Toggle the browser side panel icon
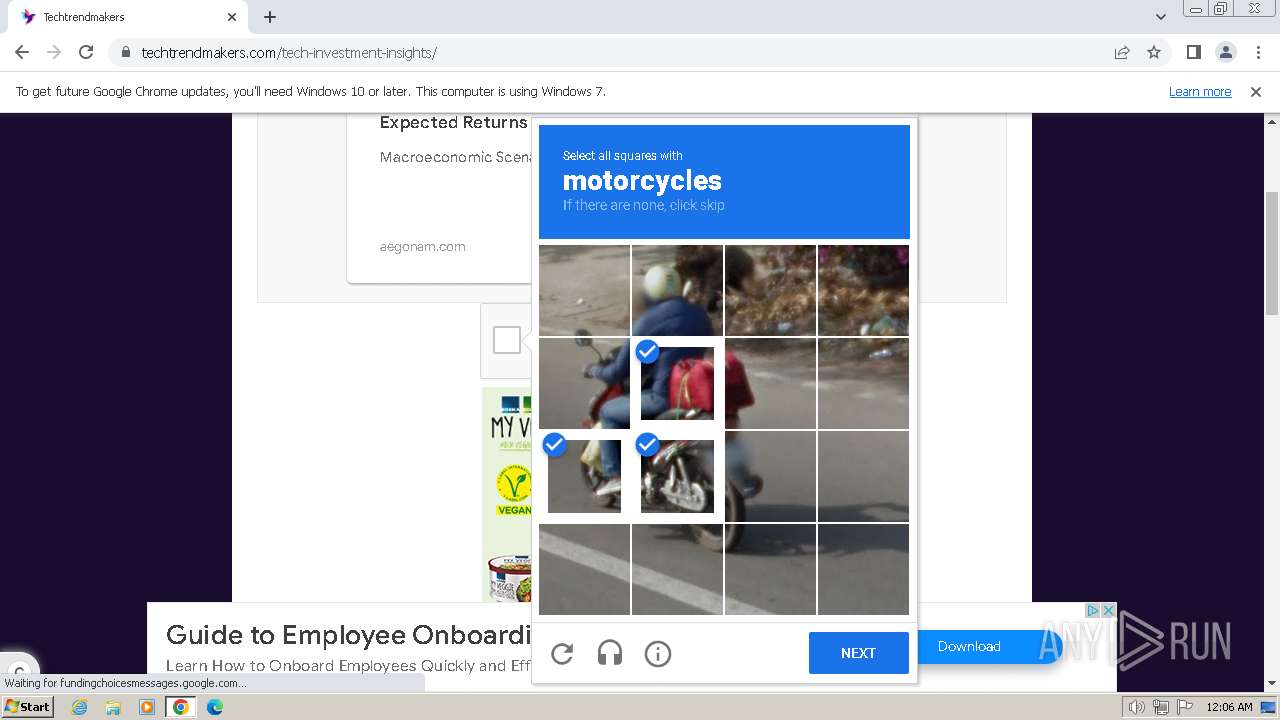The height and width of the screenshot is (720, 1280). tap(1193, 52)
